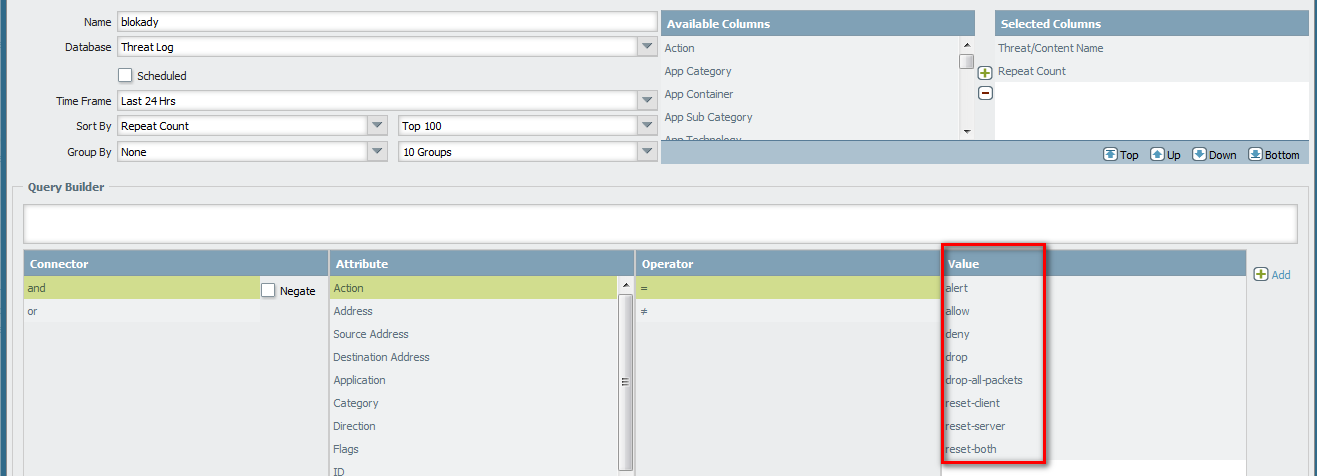
Task: Select Threat/Content Name in Selected Columns
Action: pos(1152,48)
